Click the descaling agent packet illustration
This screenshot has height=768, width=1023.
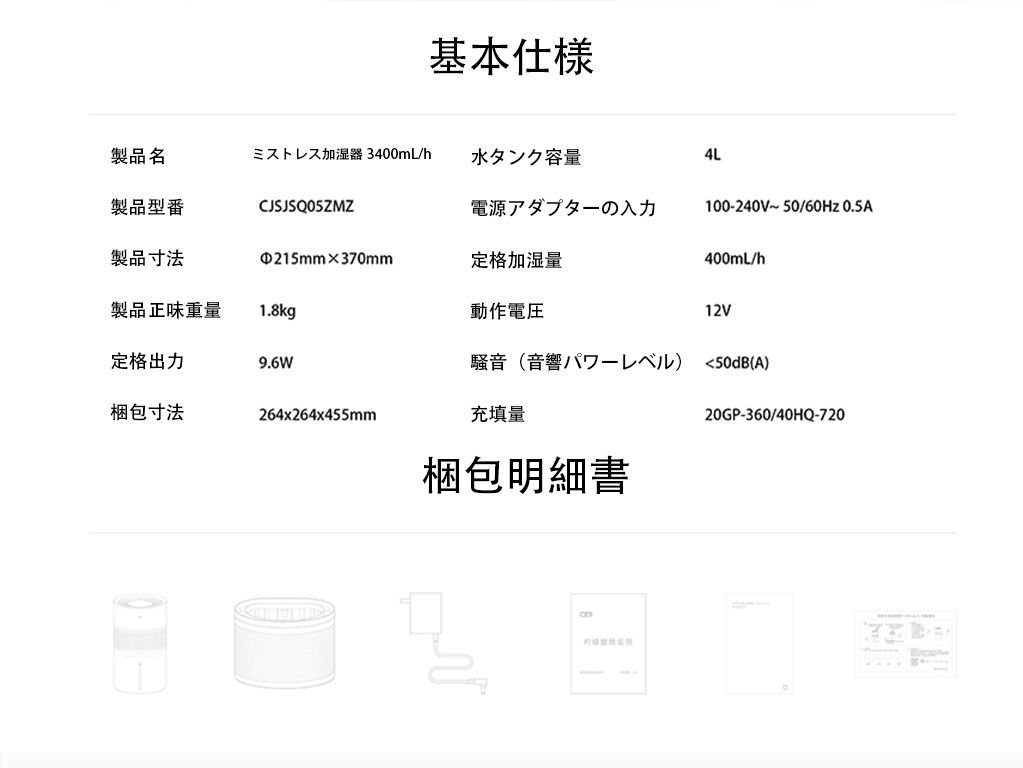[x=608, y=643]
